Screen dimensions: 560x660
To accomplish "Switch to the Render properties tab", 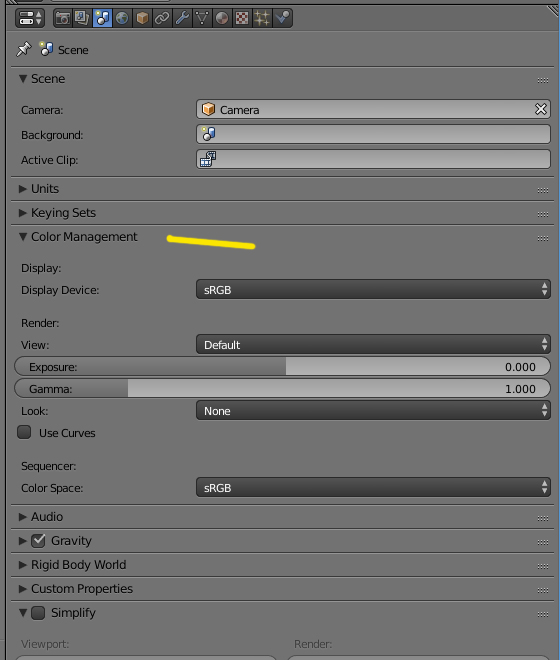I will point(62,18).
